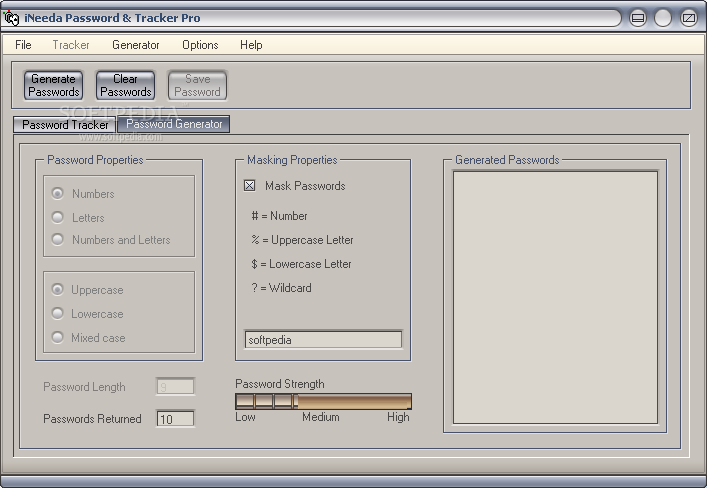Select the Uppercase radio button
707x488 pixels.
click(x=58, y=290)
